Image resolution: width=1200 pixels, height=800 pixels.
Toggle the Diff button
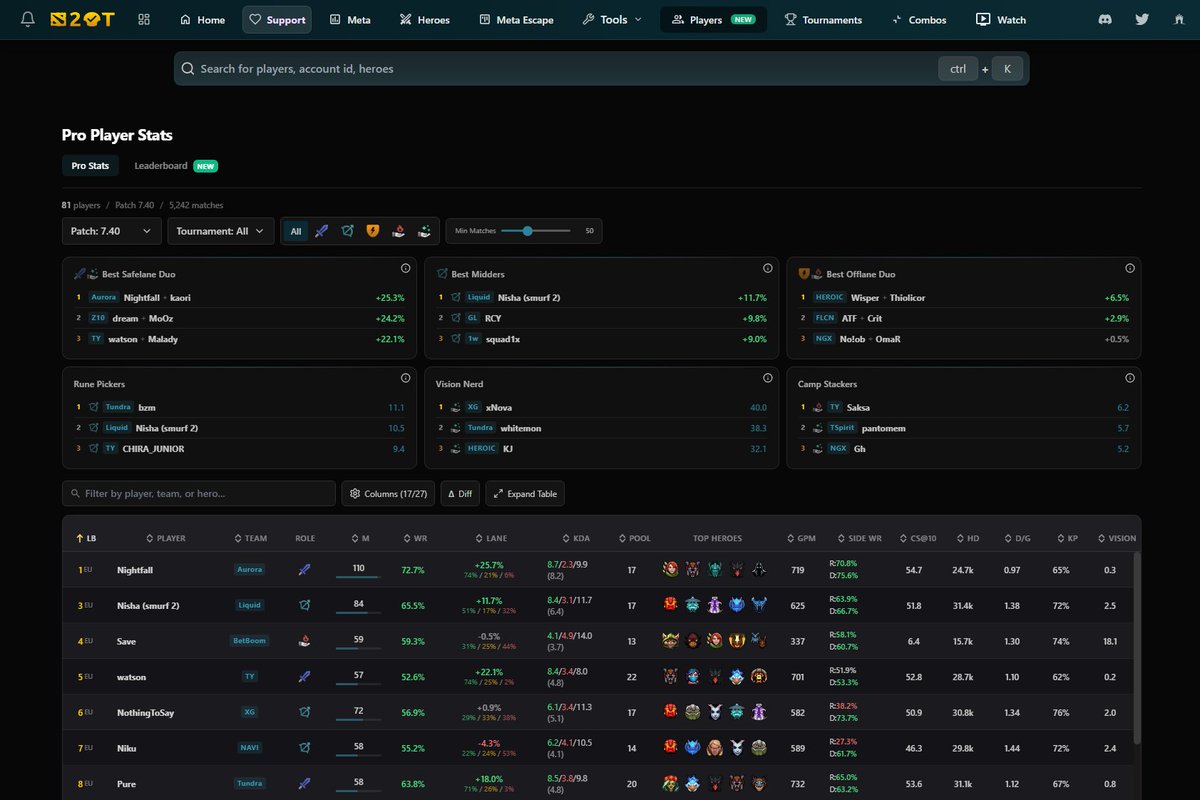[461, 494]
